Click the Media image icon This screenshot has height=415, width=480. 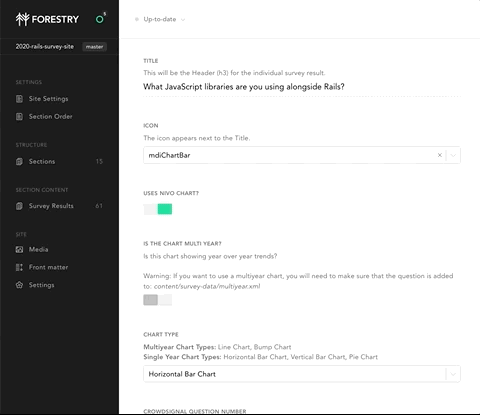pyautogui.click(x=19, y=249)
